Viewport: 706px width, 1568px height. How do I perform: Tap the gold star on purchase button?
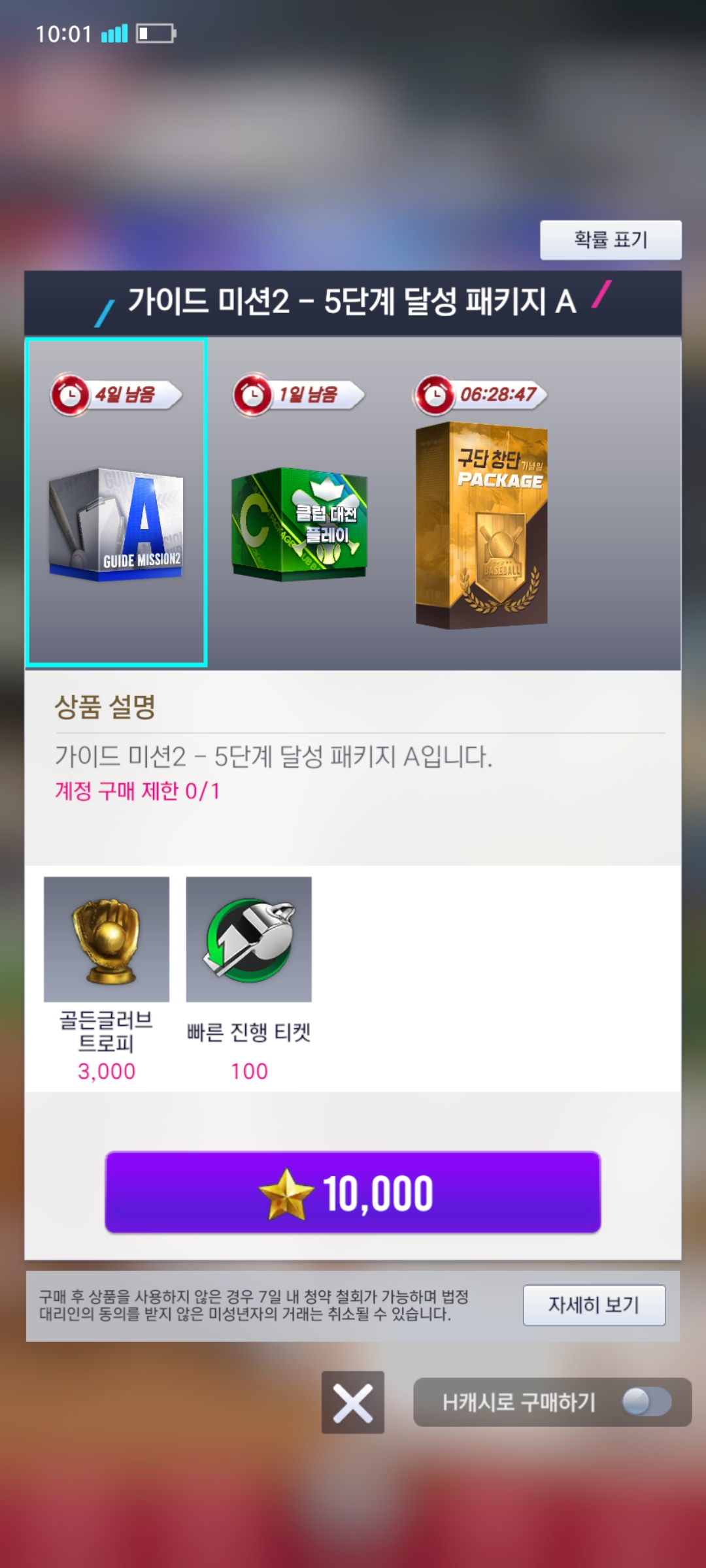coord(286,1194)
